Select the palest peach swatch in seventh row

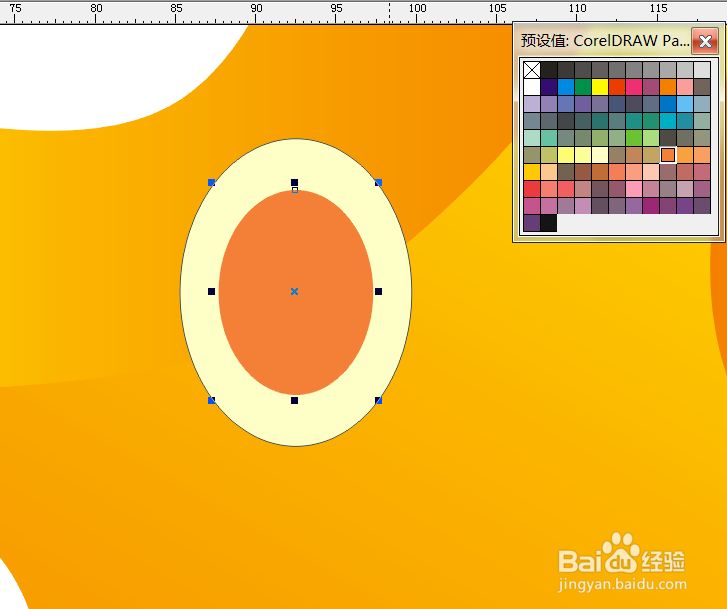[651, 172]
